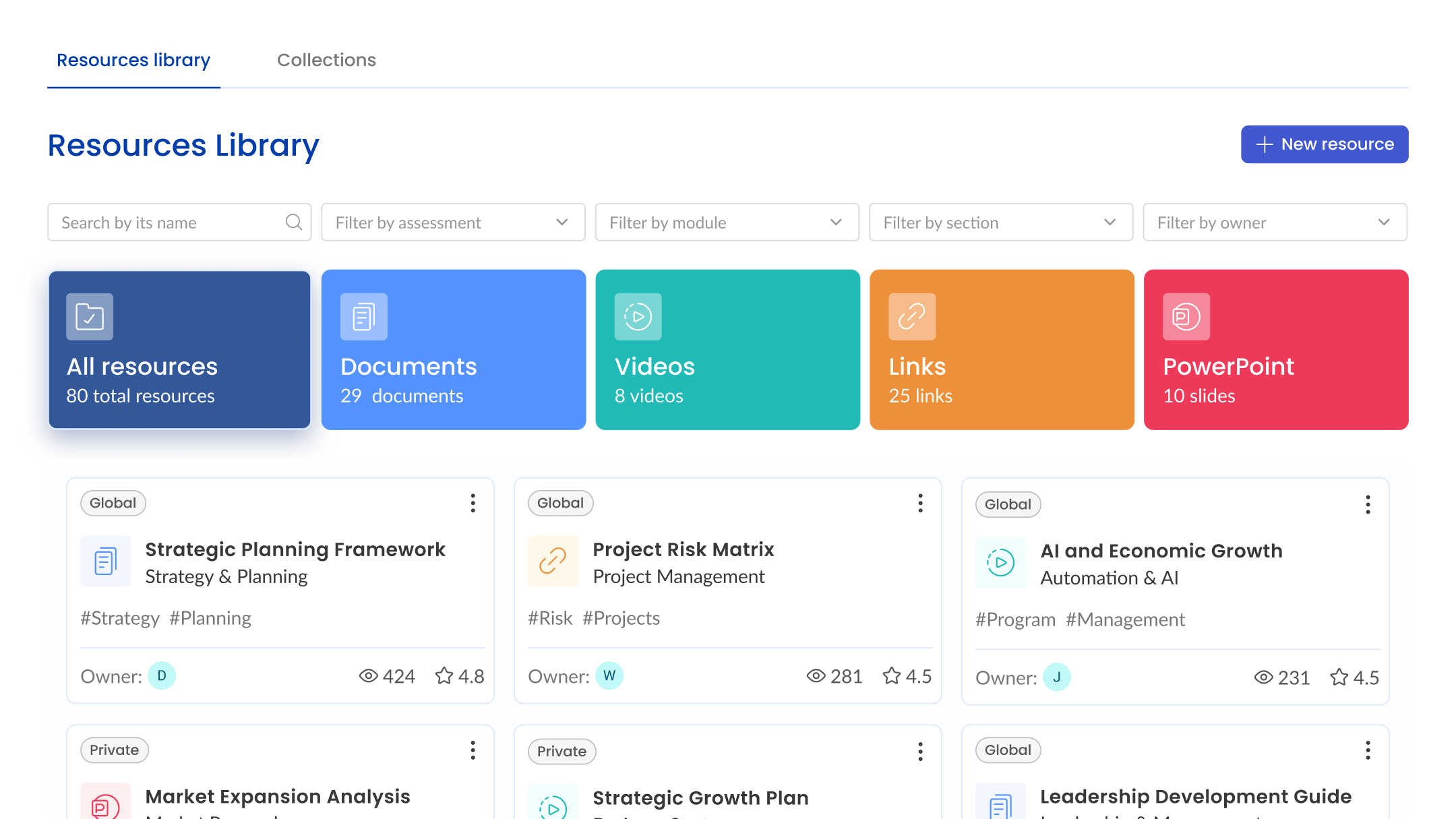
Task: Click the video play icon beside AI and Economic Growth
Action: click(x=1000, y=562)
